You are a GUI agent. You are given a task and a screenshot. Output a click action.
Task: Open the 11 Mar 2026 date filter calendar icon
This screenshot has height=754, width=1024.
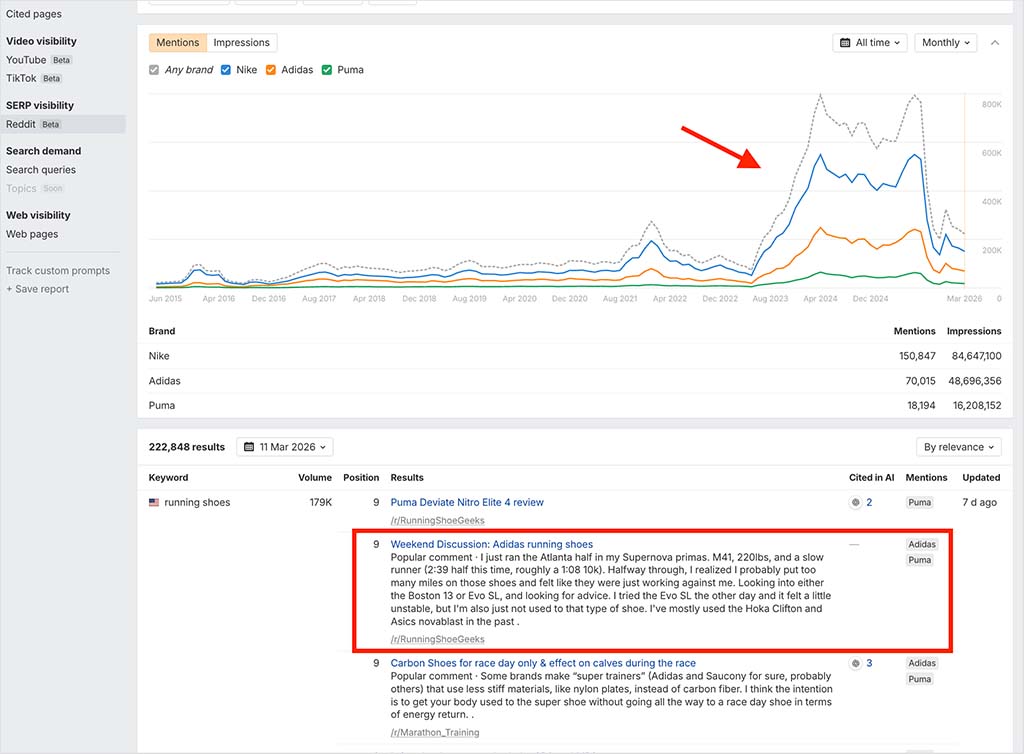click(x=250, y=446)
